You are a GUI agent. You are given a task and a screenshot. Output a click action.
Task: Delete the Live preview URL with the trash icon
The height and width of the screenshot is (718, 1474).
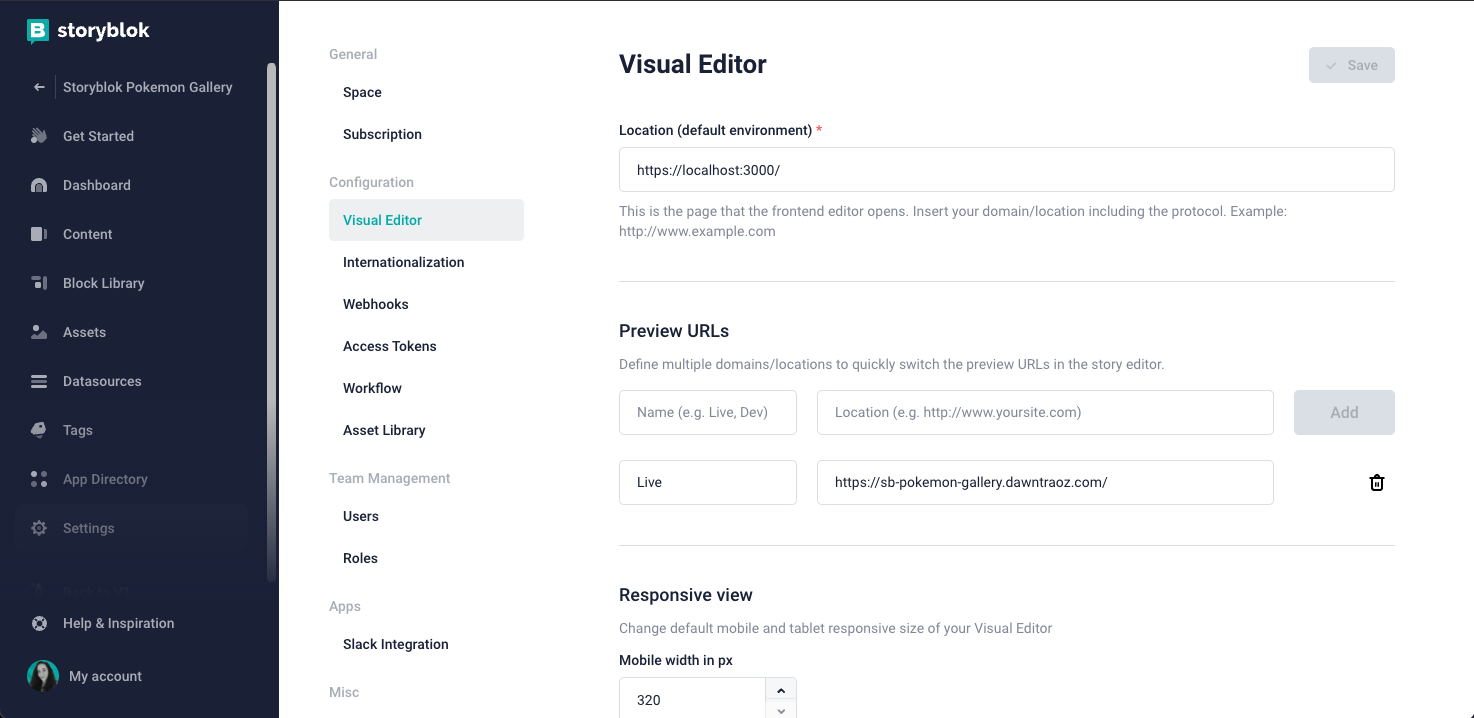coord(1377,482)
